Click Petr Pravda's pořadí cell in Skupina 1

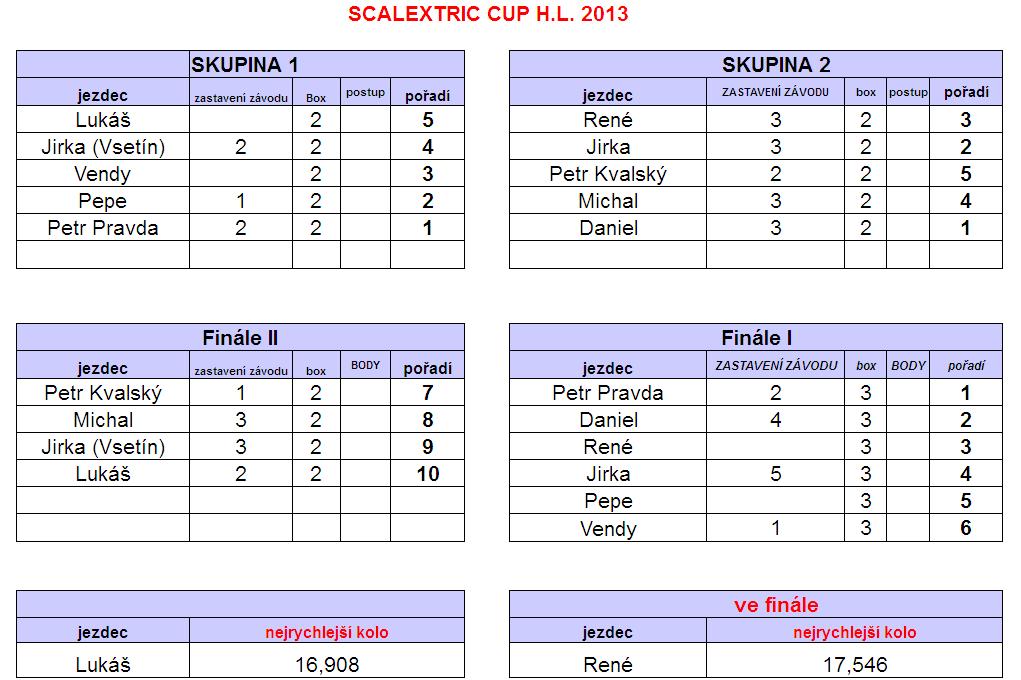coord(427,228)
